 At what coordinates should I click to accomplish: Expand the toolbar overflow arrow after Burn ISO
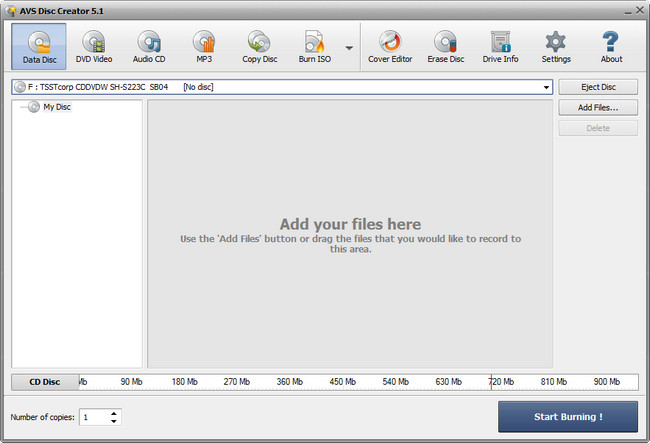[349, 48]
